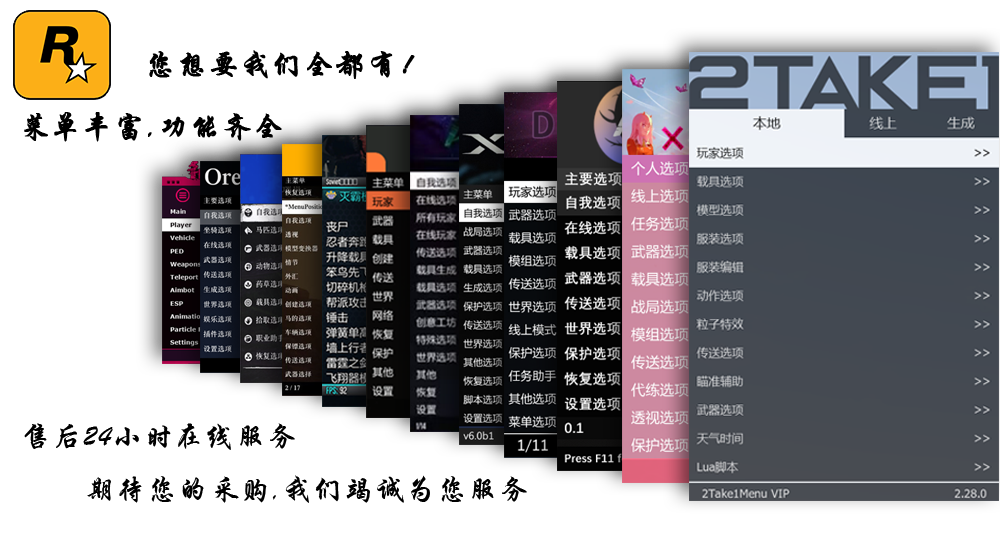
Task: Open 载具选项 in the 2Take1 menu
Action: click(844, 182)
